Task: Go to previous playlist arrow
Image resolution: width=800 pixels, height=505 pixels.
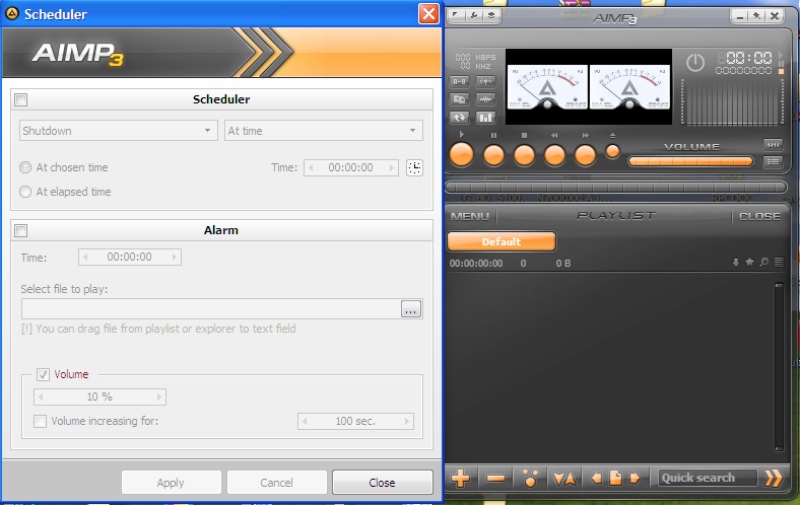Action: pyautogui.click(x=596, y=478)
